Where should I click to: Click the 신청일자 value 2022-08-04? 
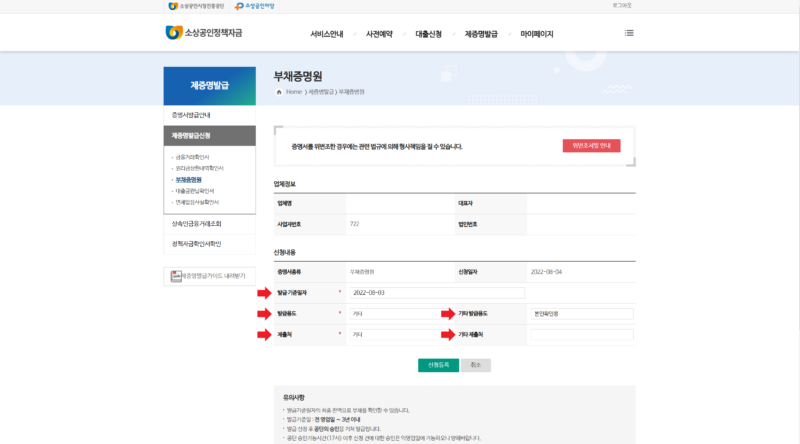546,272
